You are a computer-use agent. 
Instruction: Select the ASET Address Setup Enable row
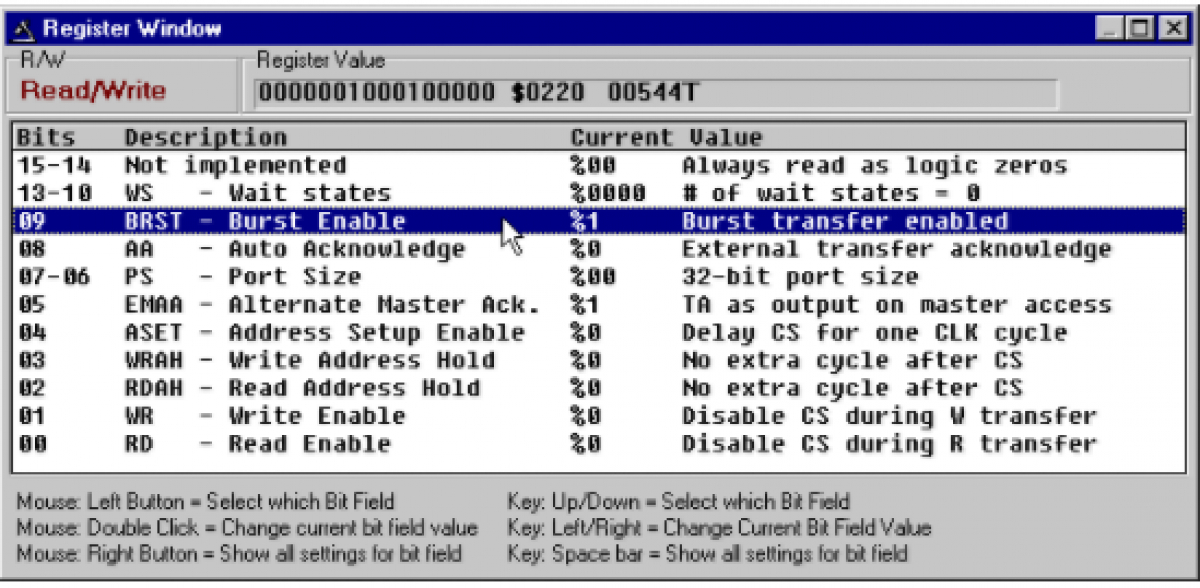324,332
